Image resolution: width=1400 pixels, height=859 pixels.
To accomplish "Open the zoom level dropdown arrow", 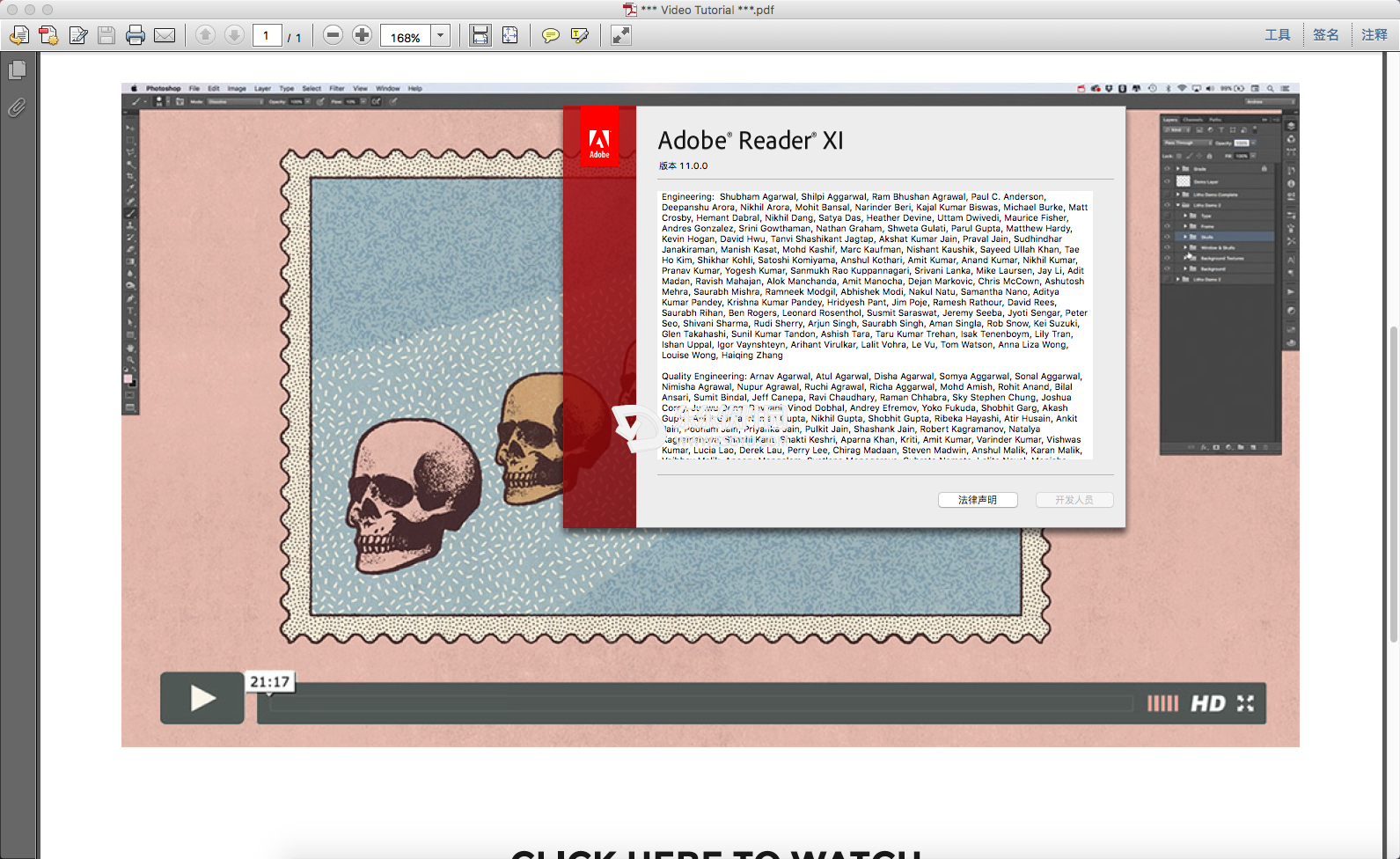I will (x=441, y=36).
